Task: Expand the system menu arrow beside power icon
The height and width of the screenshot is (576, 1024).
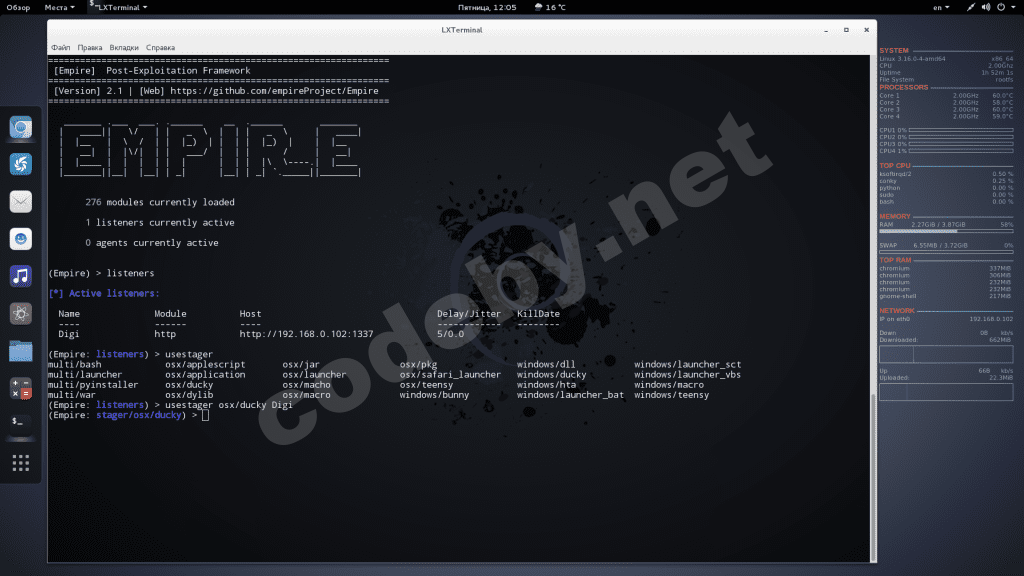Action: click(x=1014, y=7)
